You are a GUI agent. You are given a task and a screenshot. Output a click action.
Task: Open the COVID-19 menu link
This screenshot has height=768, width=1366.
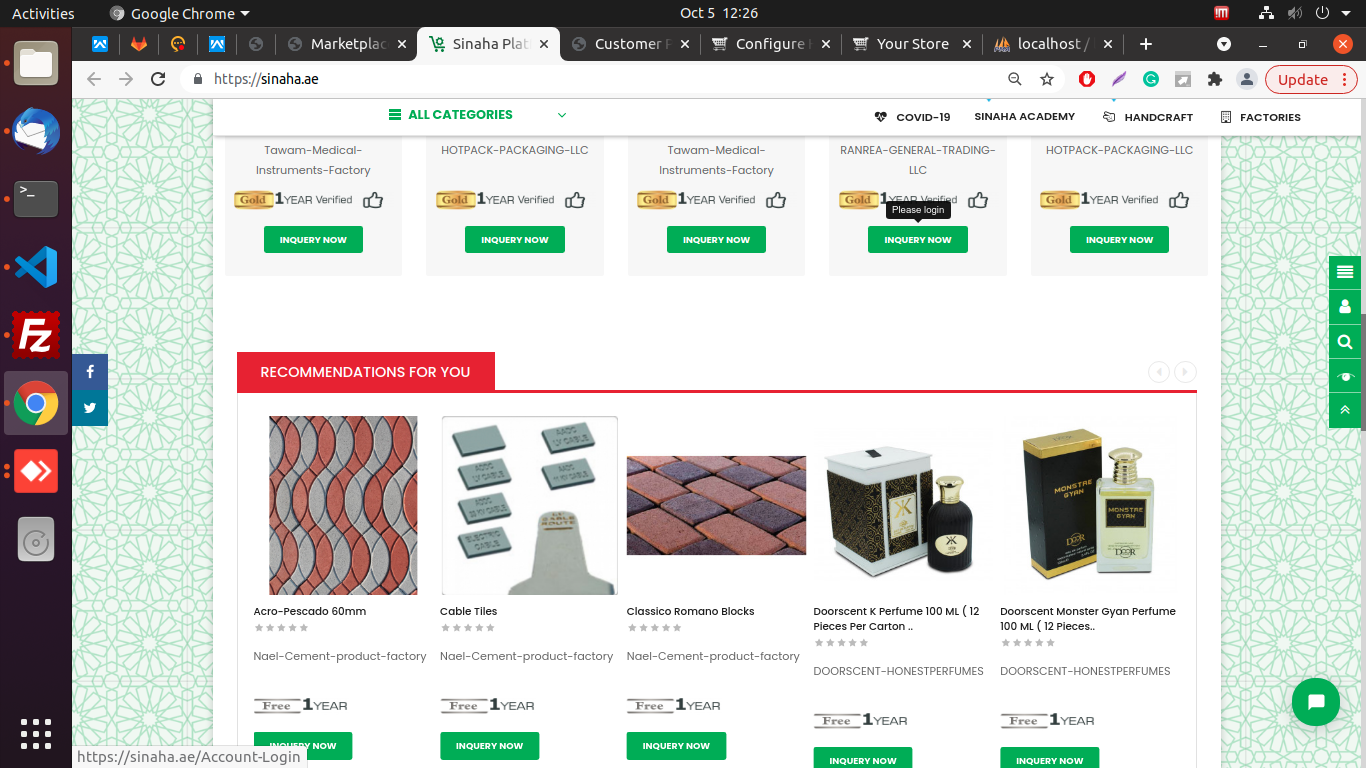[x=912, y=117]
